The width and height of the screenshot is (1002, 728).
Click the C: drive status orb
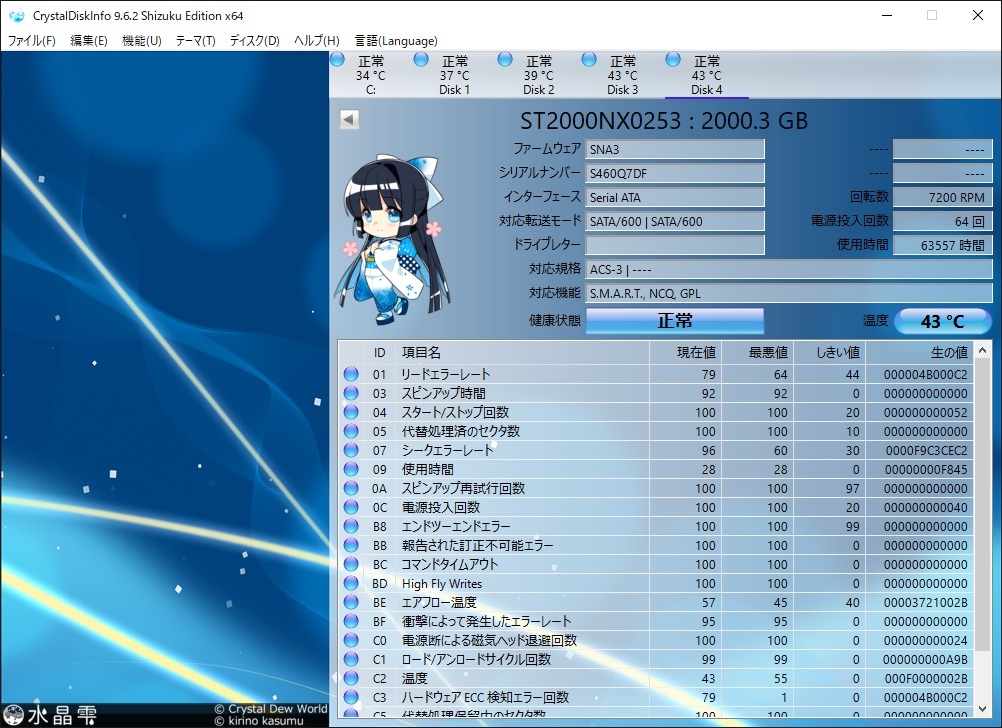click(x=337, y=60)
